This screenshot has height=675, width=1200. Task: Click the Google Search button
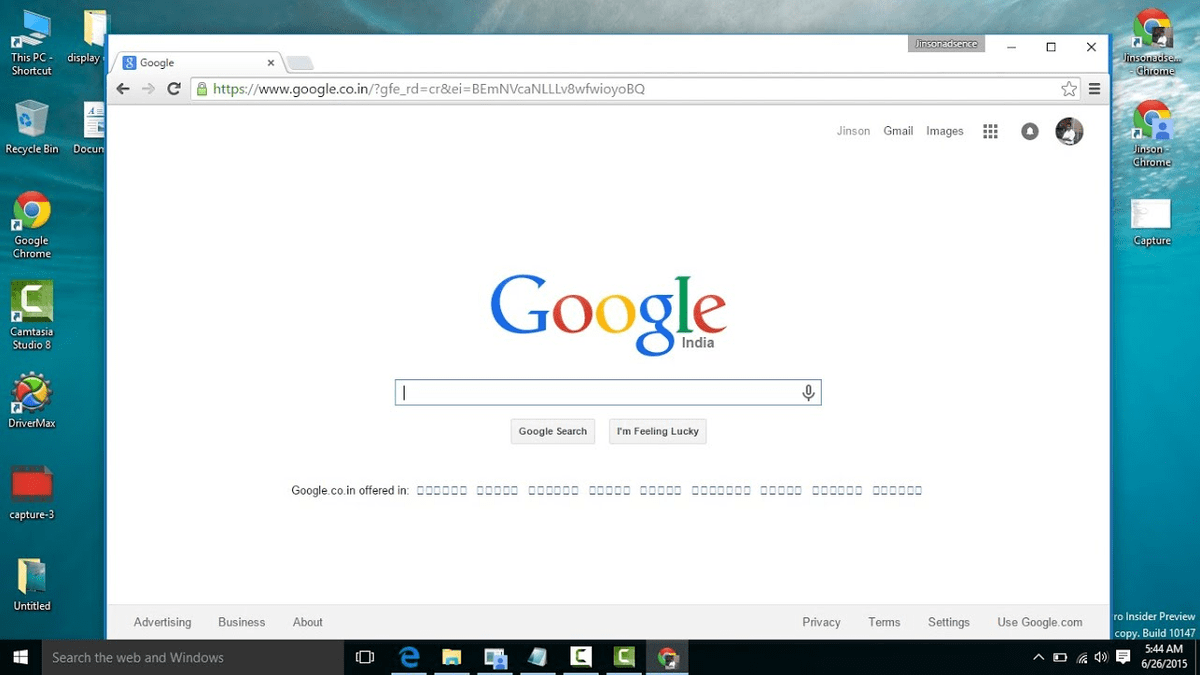[552, 431]
